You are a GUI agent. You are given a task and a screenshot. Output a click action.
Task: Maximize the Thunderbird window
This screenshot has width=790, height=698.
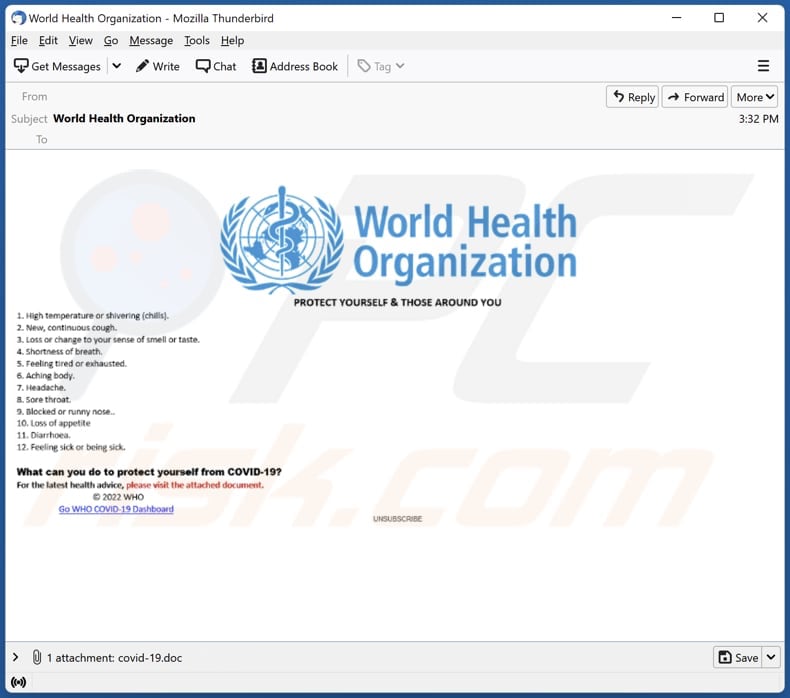pos(719,18)
